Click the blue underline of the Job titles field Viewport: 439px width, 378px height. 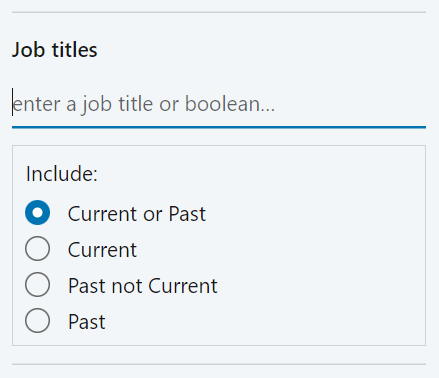[x=219, y=127]
